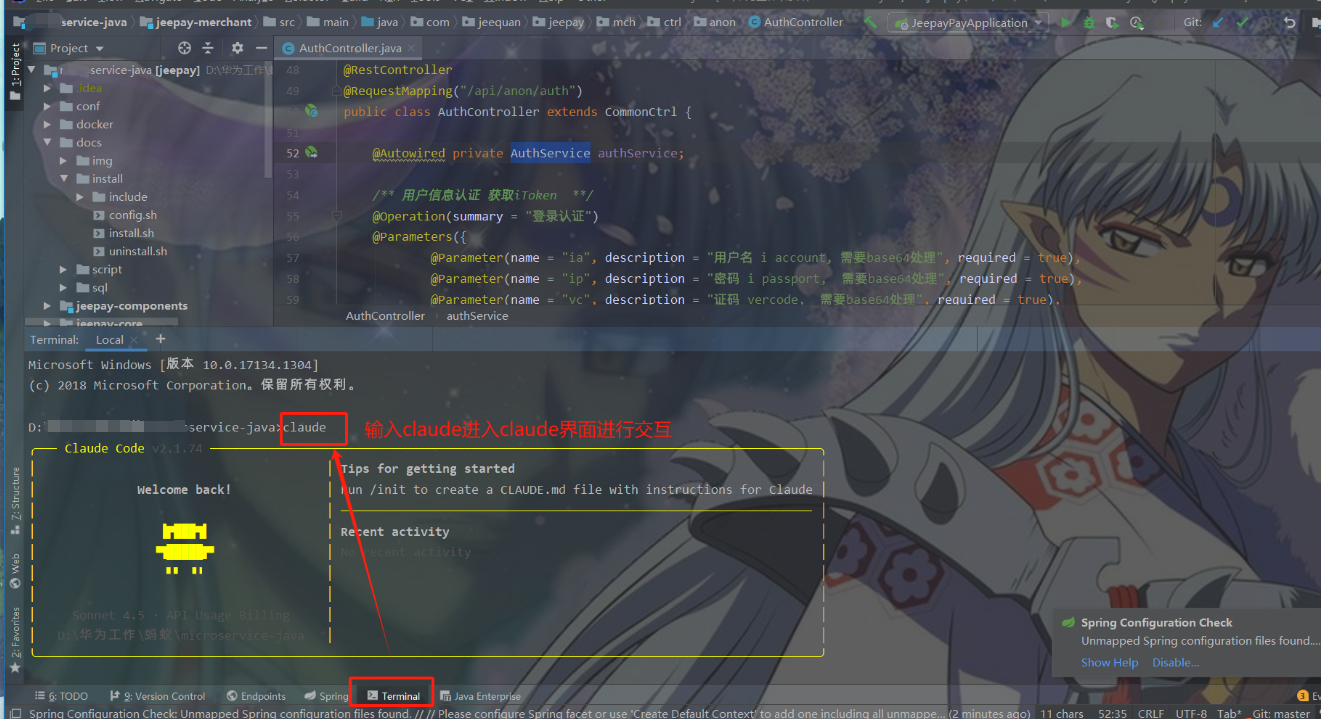Click Show Help in Spring notification
This screenshot has height=719, width=1326.
[1109, 662]
